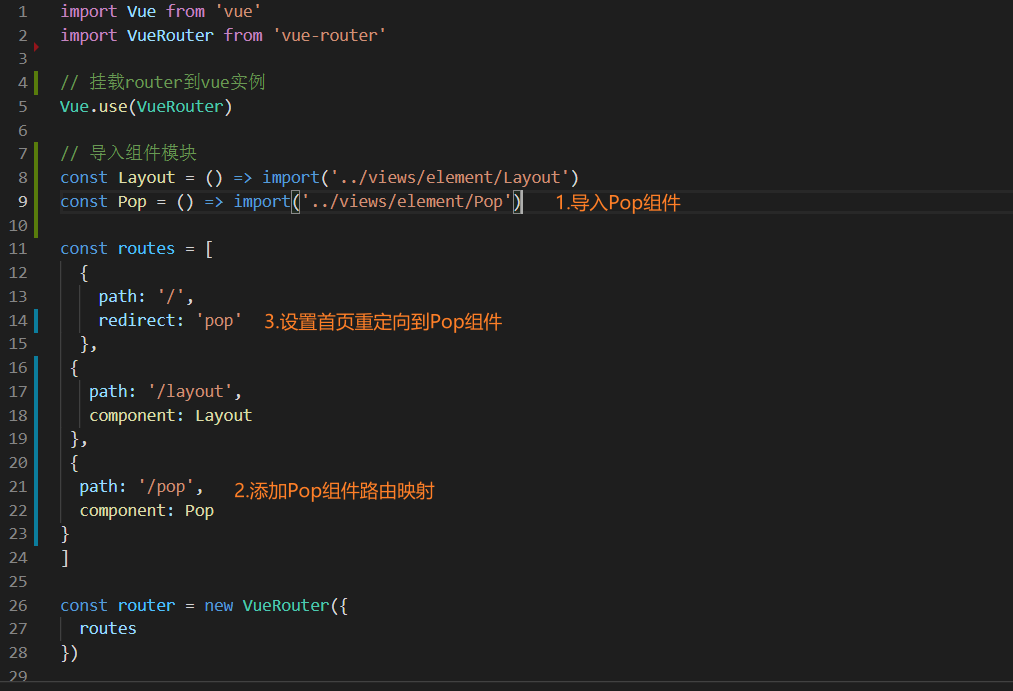The width and height of the screenshot is (1013, 691).
Task: Click the 'from' keyword on line 2
Action: [x=244, y=35]
